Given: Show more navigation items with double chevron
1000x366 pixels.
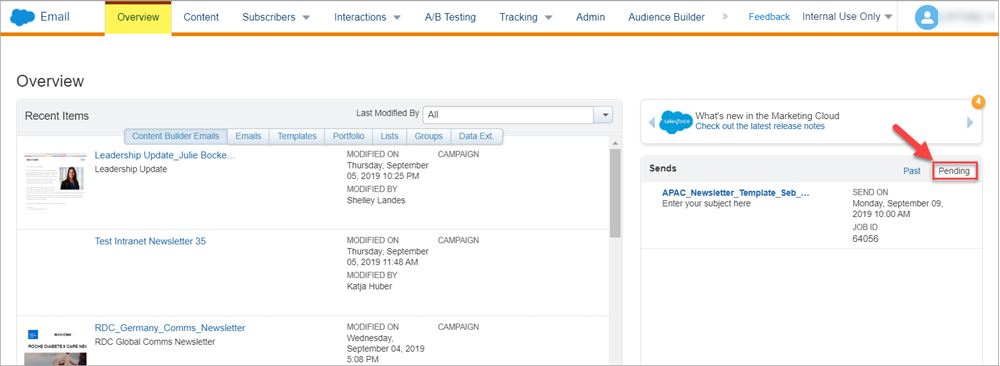Looking at the screenshot, I should (x=725, y=17).
